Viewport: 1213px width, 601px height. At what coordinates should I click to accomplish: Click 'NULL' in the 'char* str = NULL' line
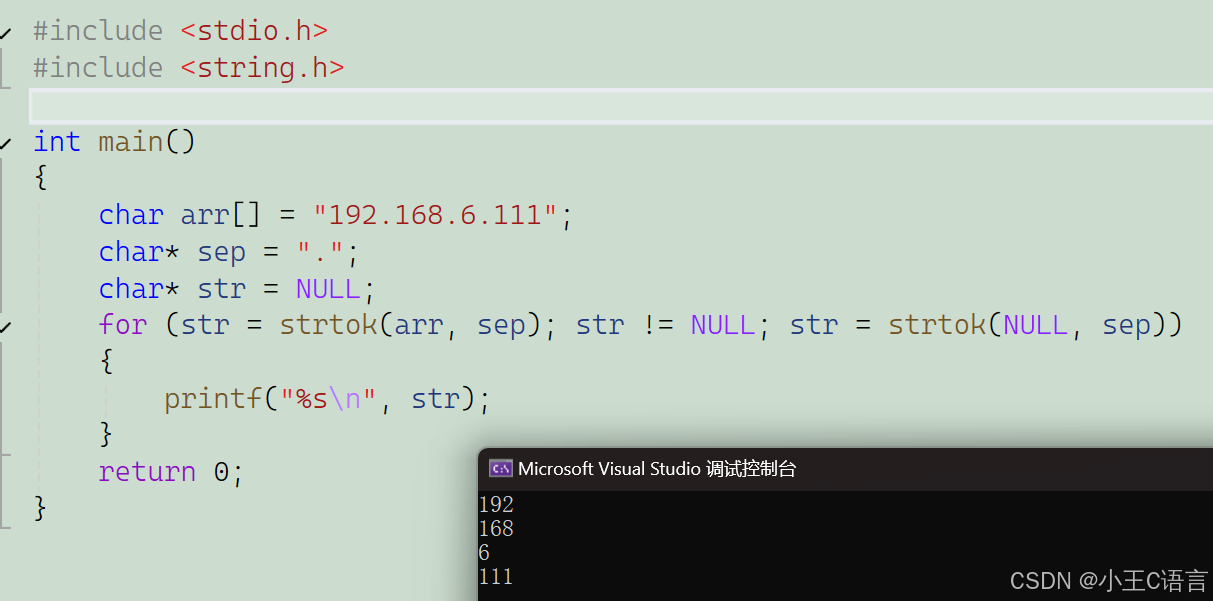tap(328, 289)
